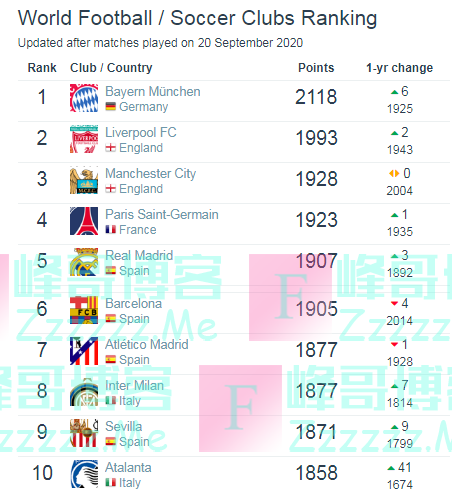Viewport: 452px width, 495px height.
Task: Click the Manchester City eagle crest
Action: point(84,180)
